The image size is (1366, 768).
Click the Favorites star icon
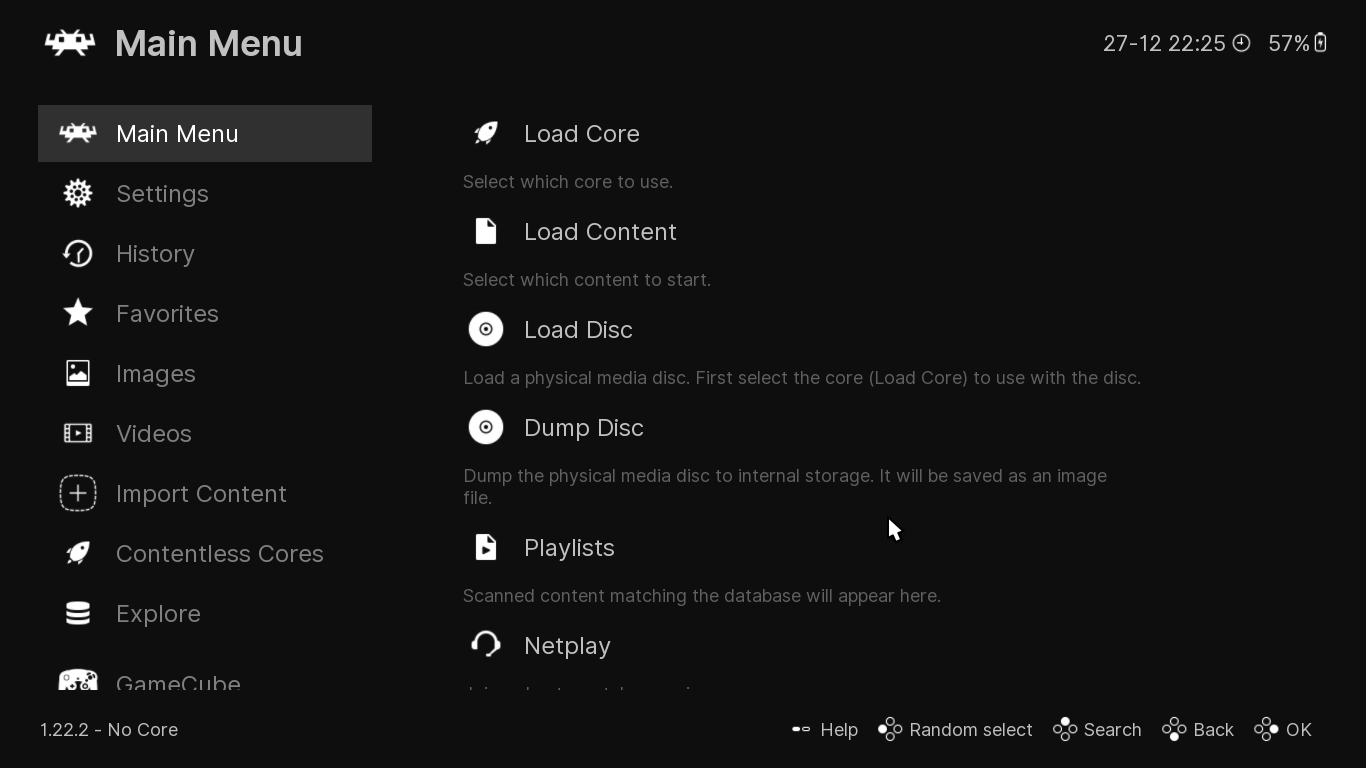[78, 313]
